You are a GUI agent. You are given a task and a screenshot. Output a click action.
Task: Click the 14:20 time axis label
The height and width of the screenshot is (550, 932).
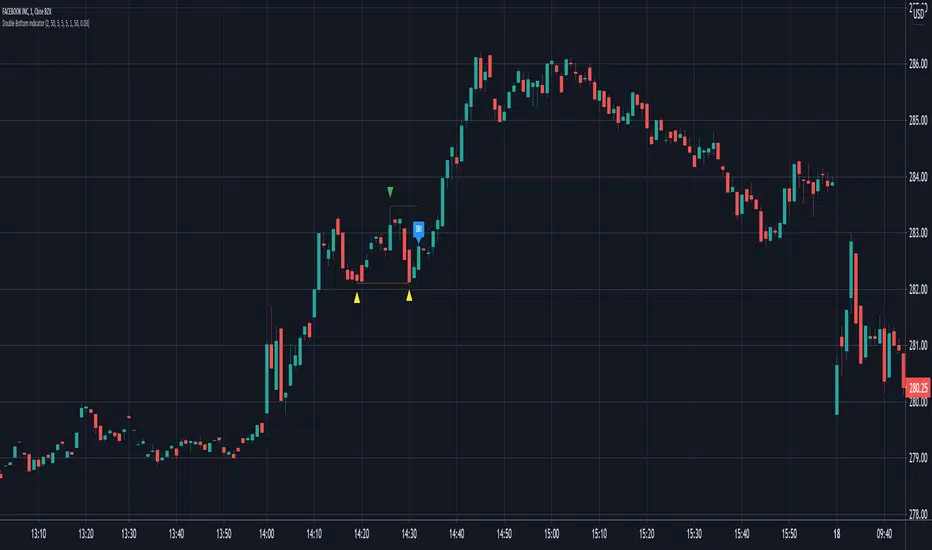click(x=362, y=534)
